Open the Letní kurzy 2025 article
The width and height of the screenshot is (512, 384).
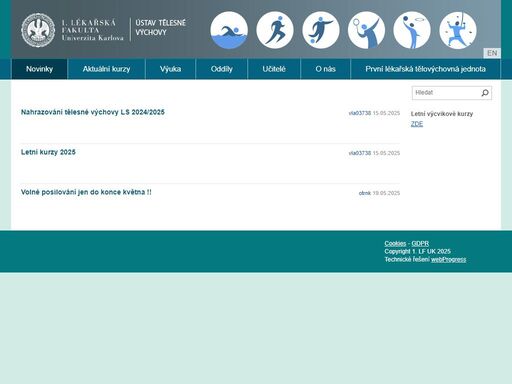click(48, 152)
